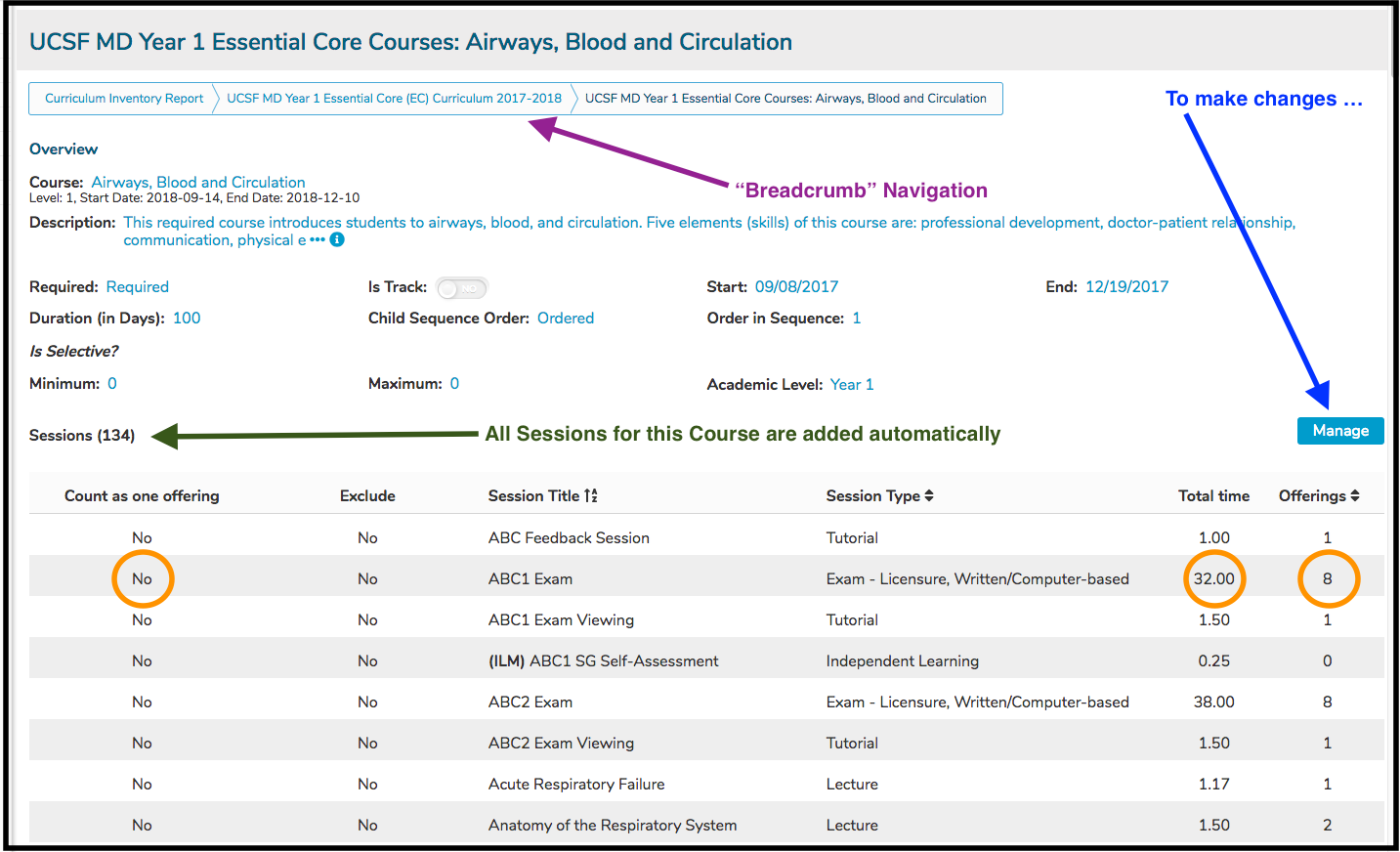1400x852 pixels.
Task: Click the Exclude column header
Action: click(367, 495)
